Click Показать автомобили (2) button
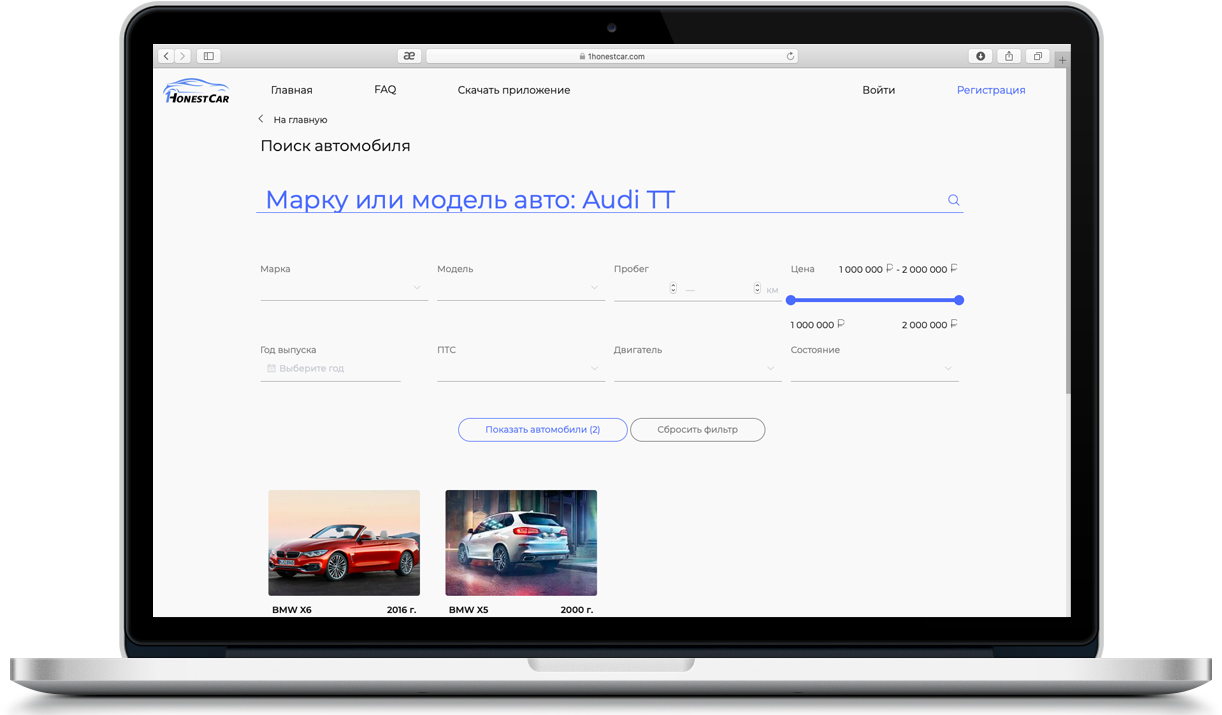The width and height of the screenshot is (1222, 715). [542, 430]
